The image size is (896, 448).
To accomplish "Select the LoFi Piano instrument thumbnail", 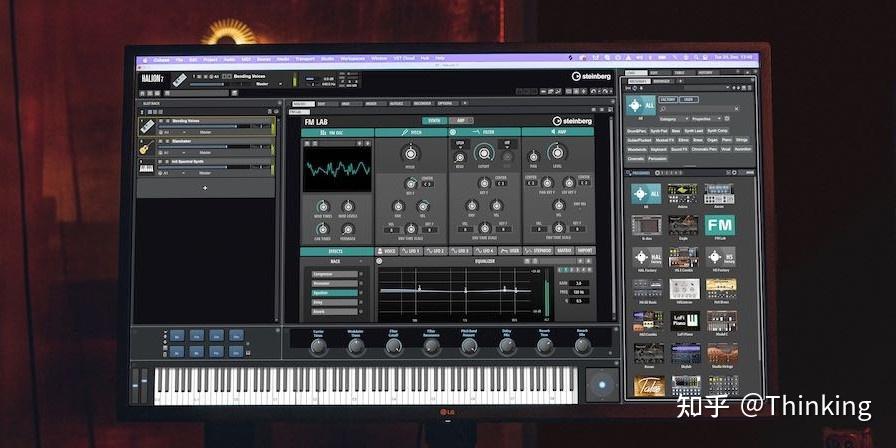I will pos(685,323).
